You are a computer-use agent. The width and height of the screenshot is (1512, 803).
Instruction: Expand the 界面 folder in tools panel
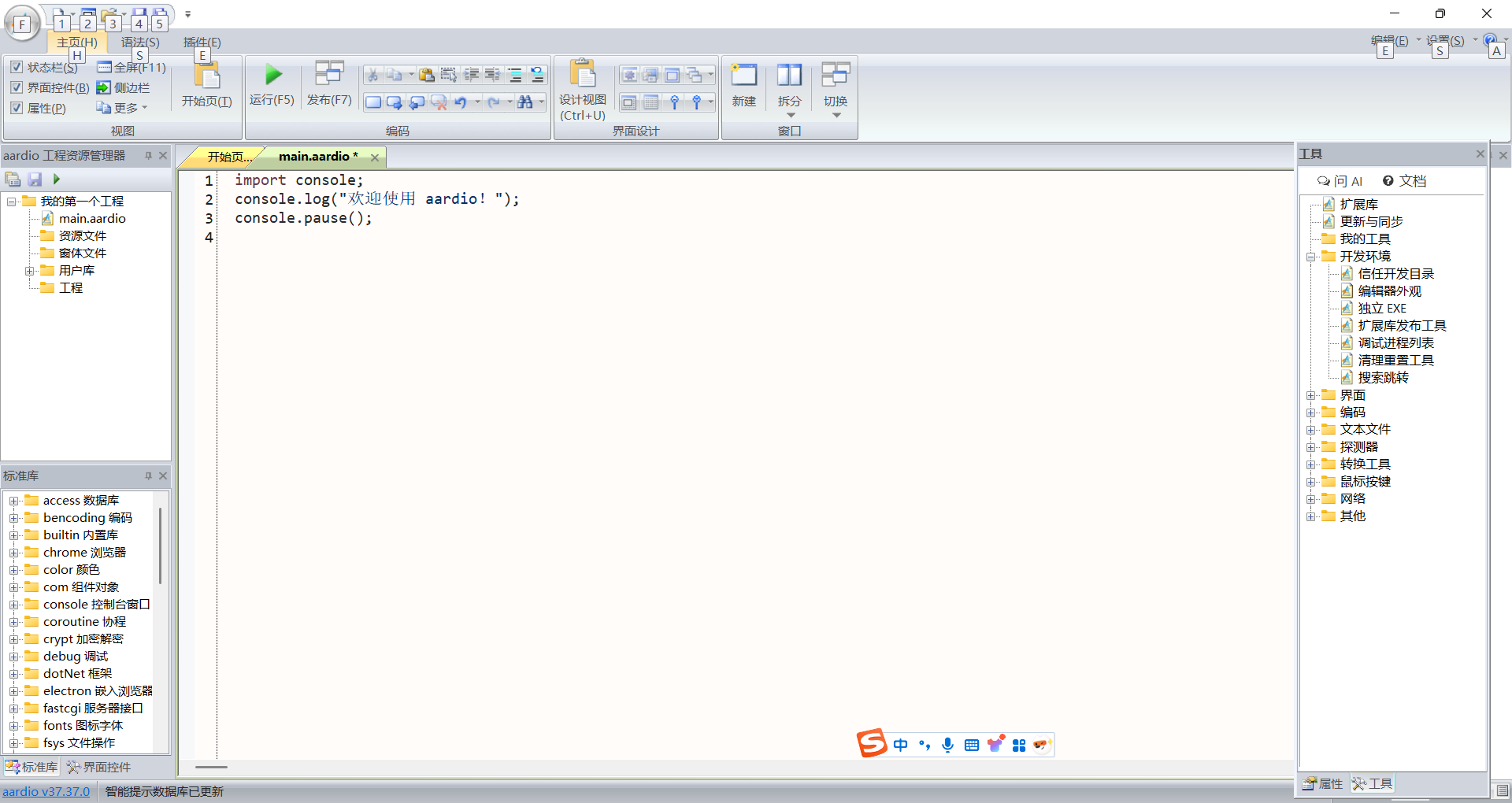(x=1311, y=395)
